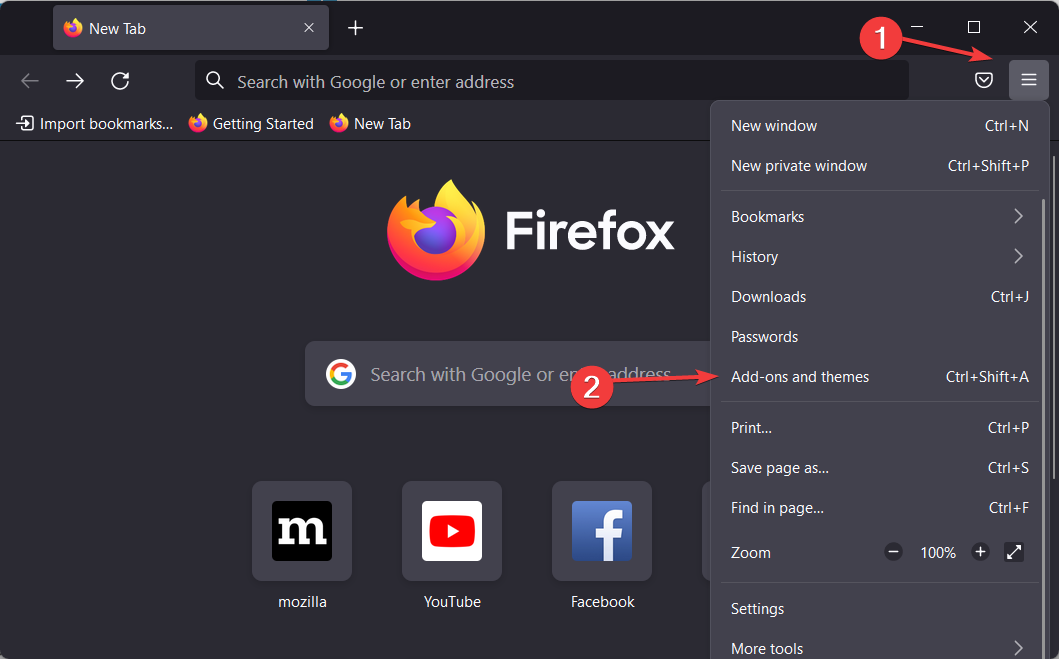The height and width of the screenshot is (659, 1059).
Task: Expand the More tools submenu
Action: pyautogui.click(x=879, y=648)
